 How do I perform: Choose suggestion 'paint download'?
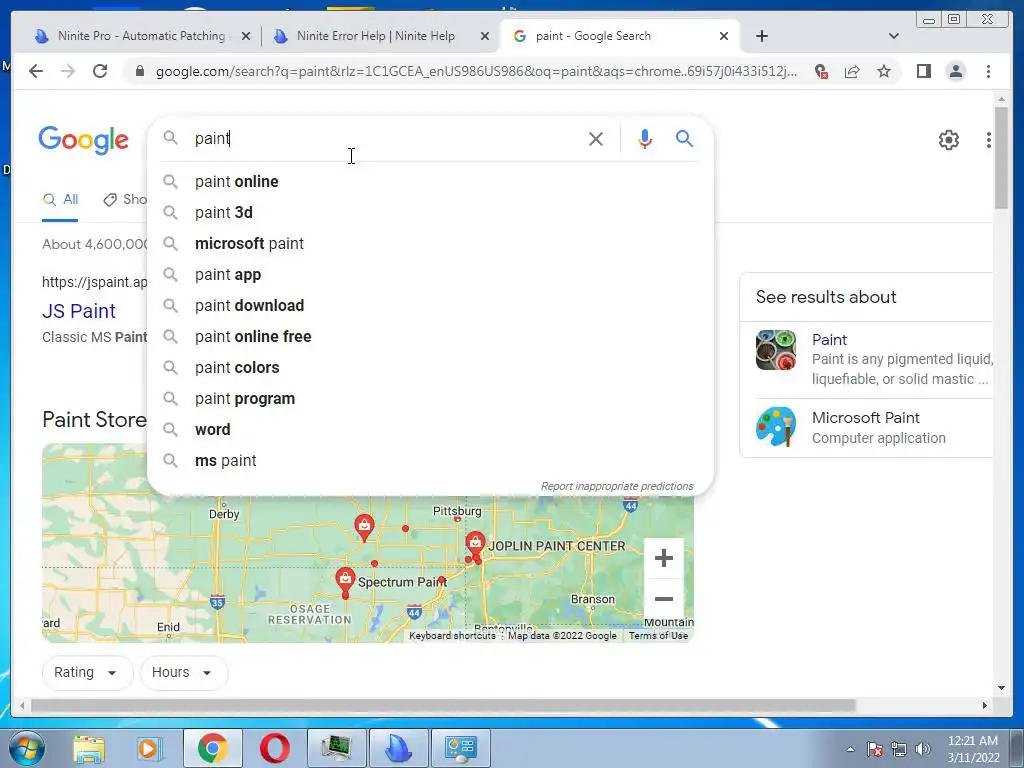click(431, 306)
